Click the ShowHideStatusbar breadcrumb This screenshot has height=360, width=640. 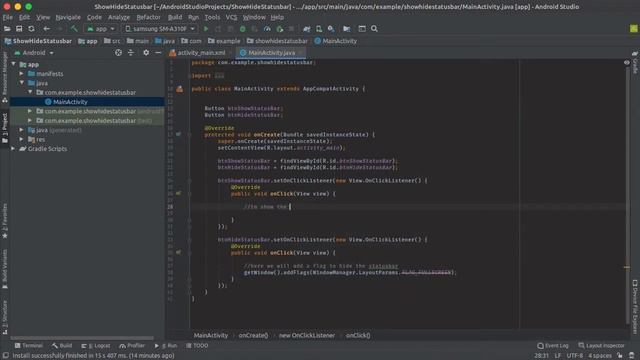[38, 41]
